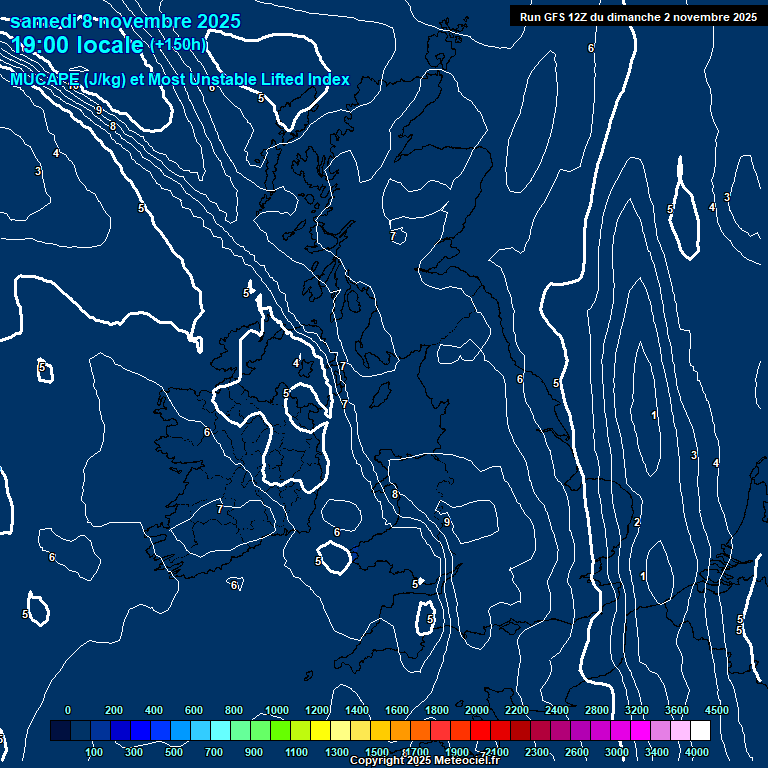The image size is (768, 768).
Task: Click the 'MUCAPE (J/kg) et Most Unstable Lifted Index' caption
Action: [180, 79]
